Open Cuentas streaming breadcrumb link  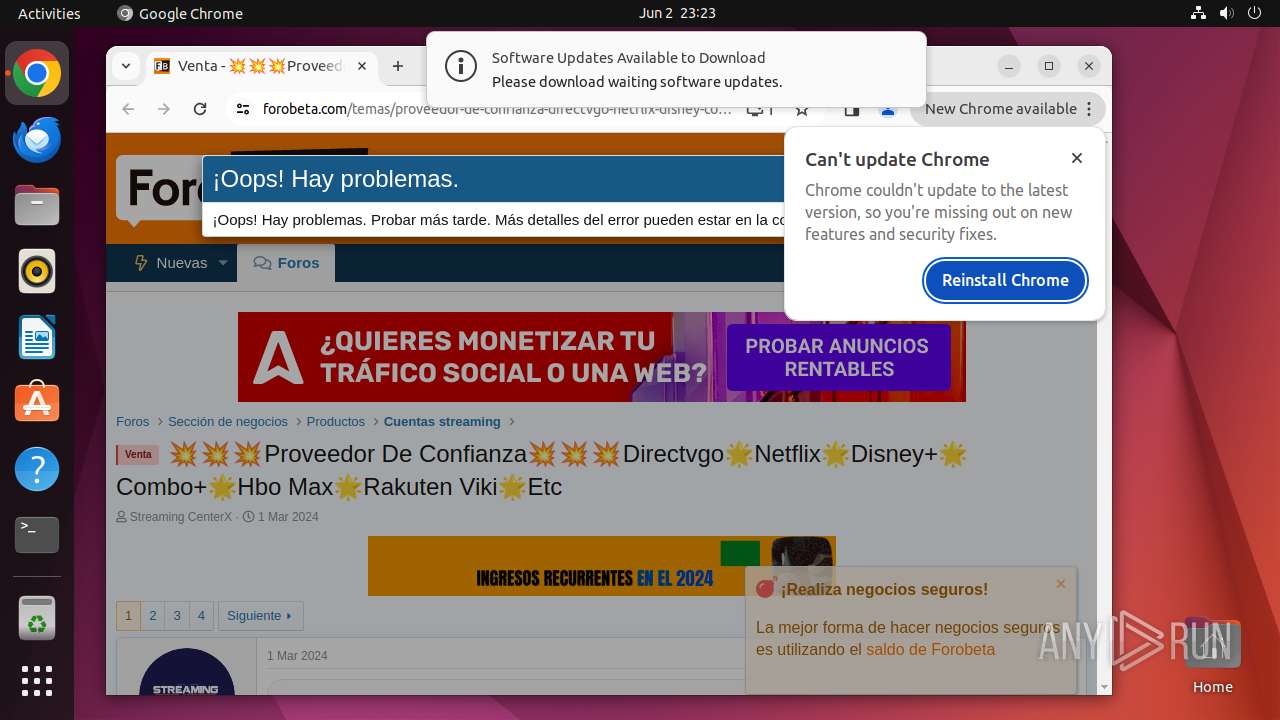pos(442,422)
